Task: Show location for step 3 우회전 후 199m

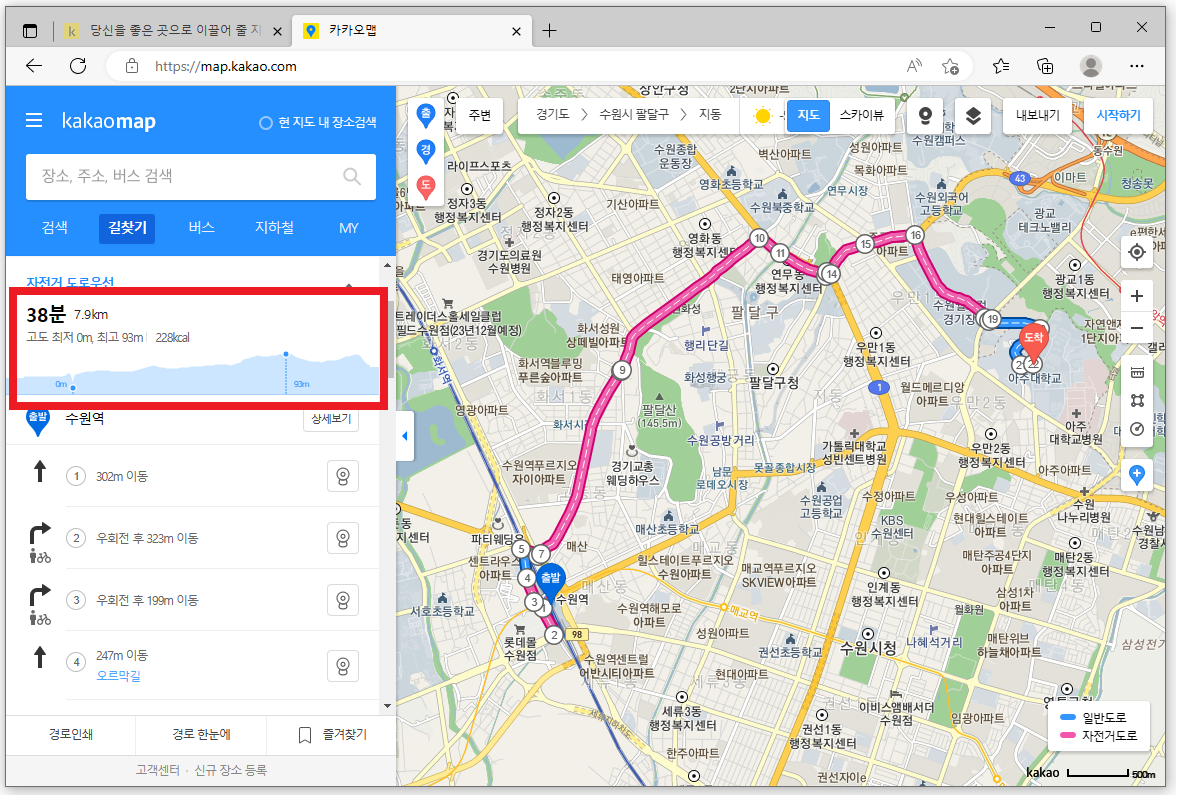Action: click(343, 600)
